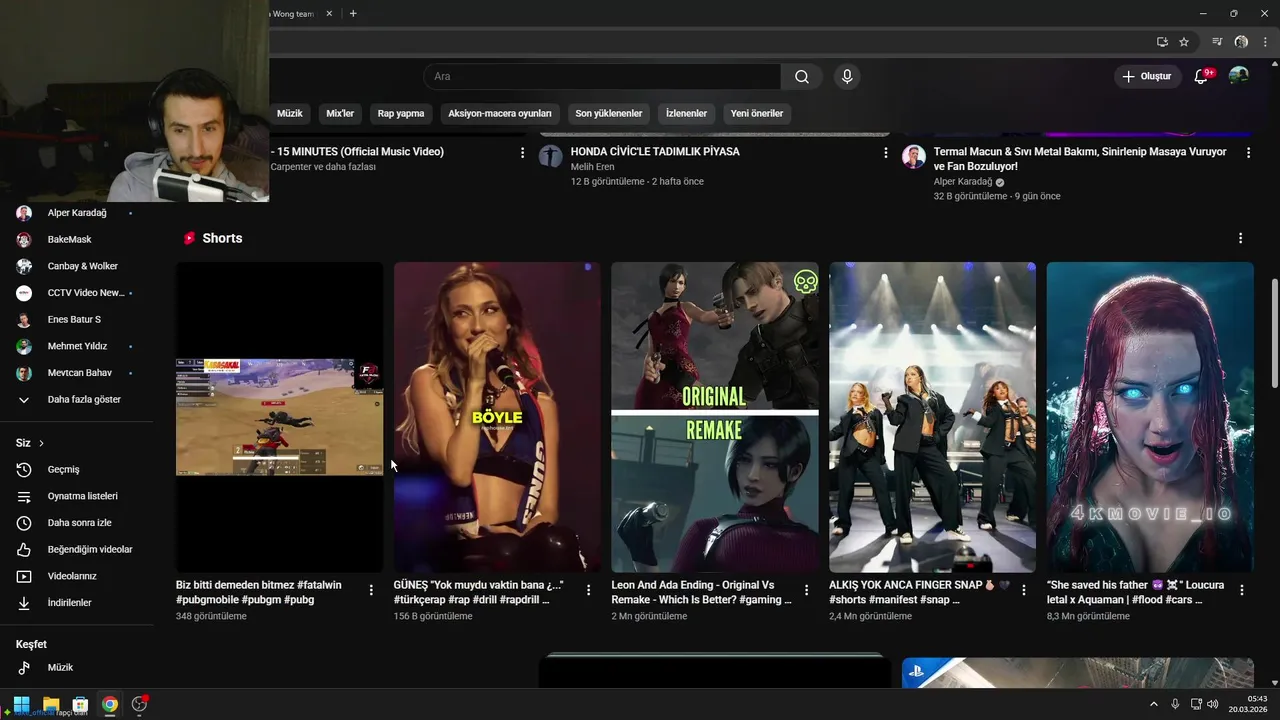Open options for 15 MINUTES music video
The image size is (1280, 720).
tap(522, 153)
